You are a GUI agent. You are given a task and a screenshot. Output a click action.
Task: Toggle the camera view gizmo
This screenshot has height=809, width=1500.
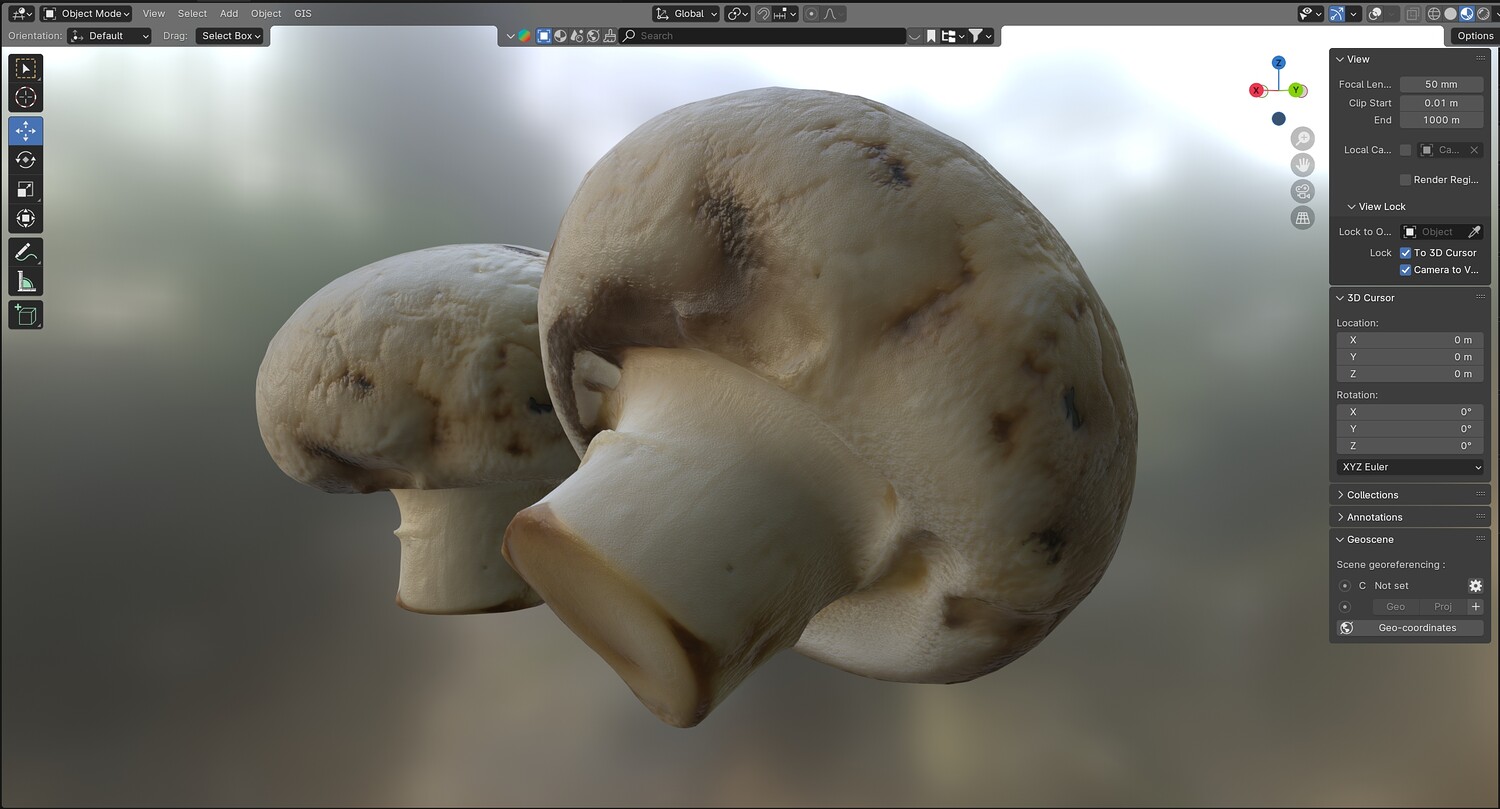1302,191
